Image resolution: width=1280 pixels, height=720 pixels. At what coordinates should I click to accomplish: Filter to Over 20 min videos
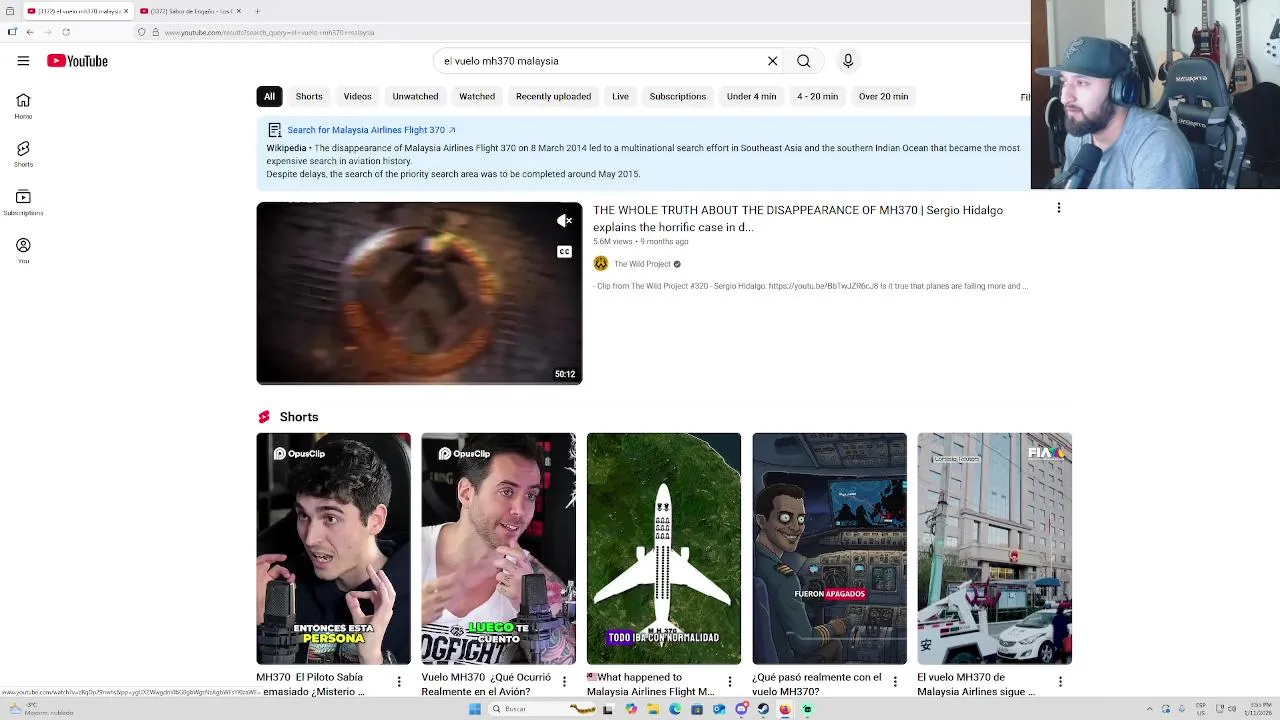click(883, 96)
